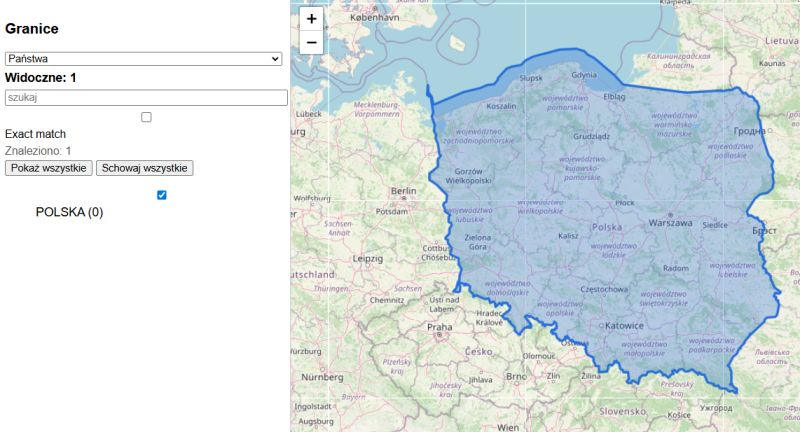
Task: Click the Leipzig label on the map
Action: pyautogui.click(x=367, y=259)
